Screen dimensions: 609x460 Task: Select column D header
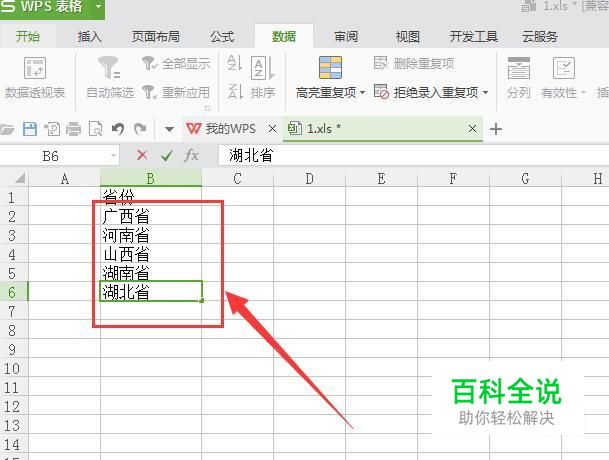click(x=310, y=178)
